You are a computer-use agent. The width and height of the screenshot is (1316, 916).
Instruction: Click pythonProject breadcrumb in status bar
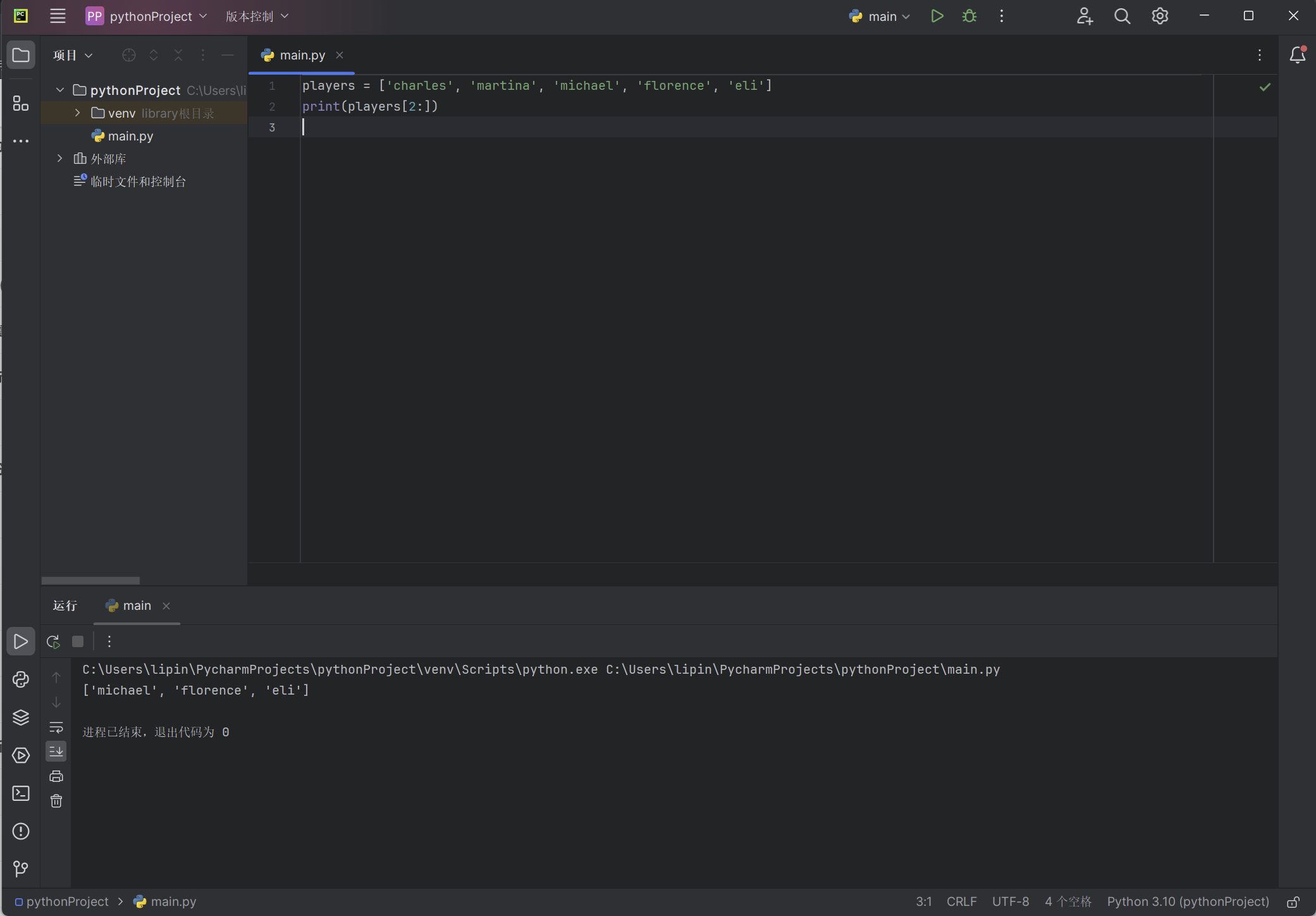point(62,902)
